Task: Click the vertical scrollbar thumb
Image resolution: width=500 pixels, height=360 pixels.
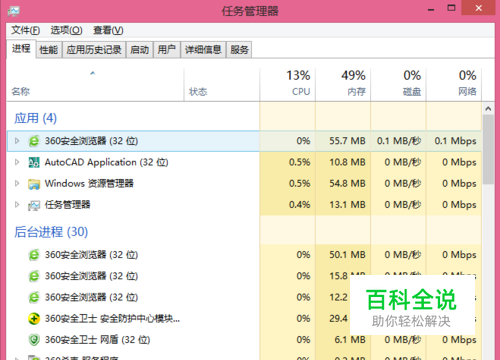Action: 488,149
